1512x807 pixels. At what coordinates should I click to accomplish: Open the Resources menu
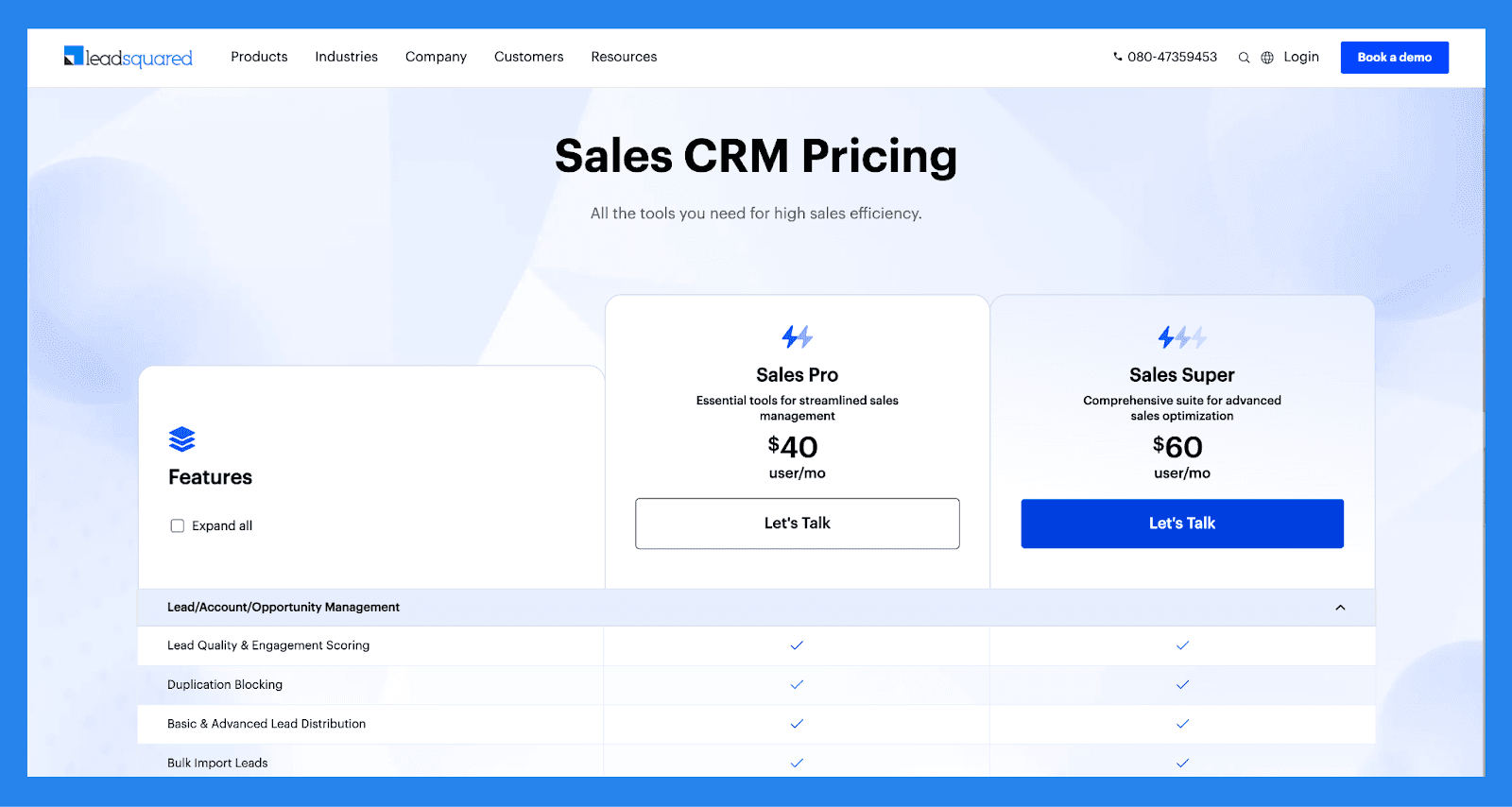click(624, 57)
